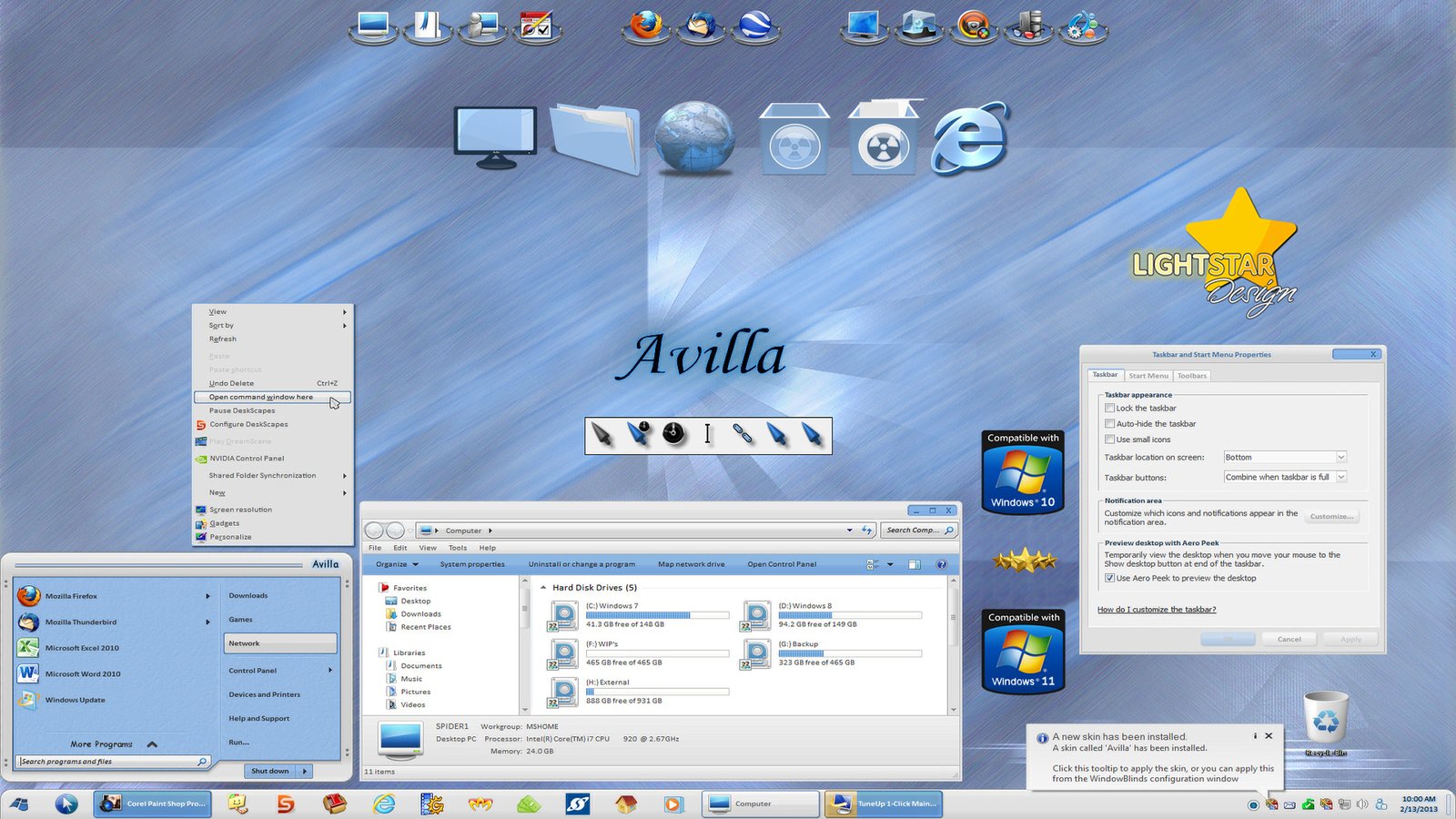The width and height of the screenshot is (1456, 819).
Task: Select Open command window here
Action: (271, 397)
